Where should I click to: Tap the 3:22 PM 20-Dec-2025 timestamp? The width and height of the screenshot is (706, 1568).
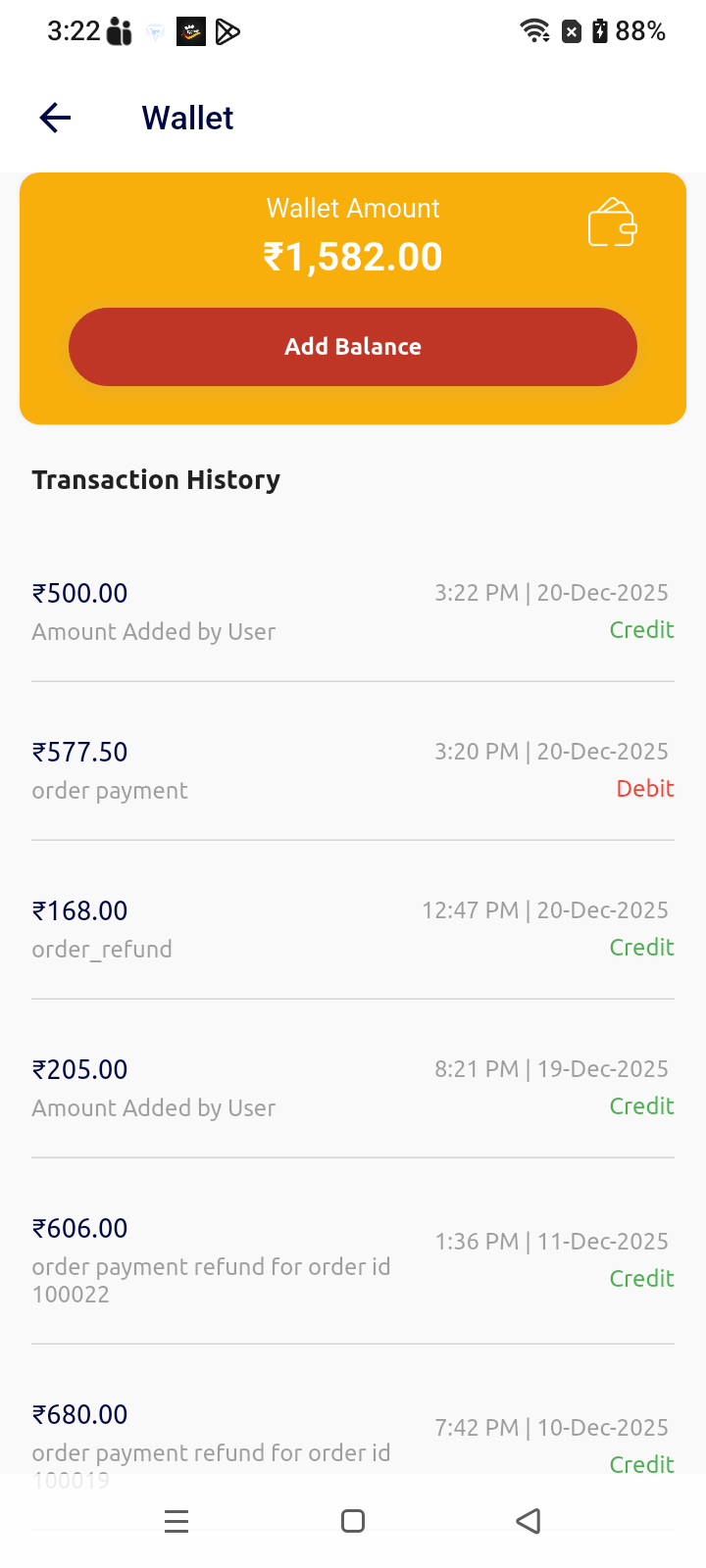click(551, 593)
